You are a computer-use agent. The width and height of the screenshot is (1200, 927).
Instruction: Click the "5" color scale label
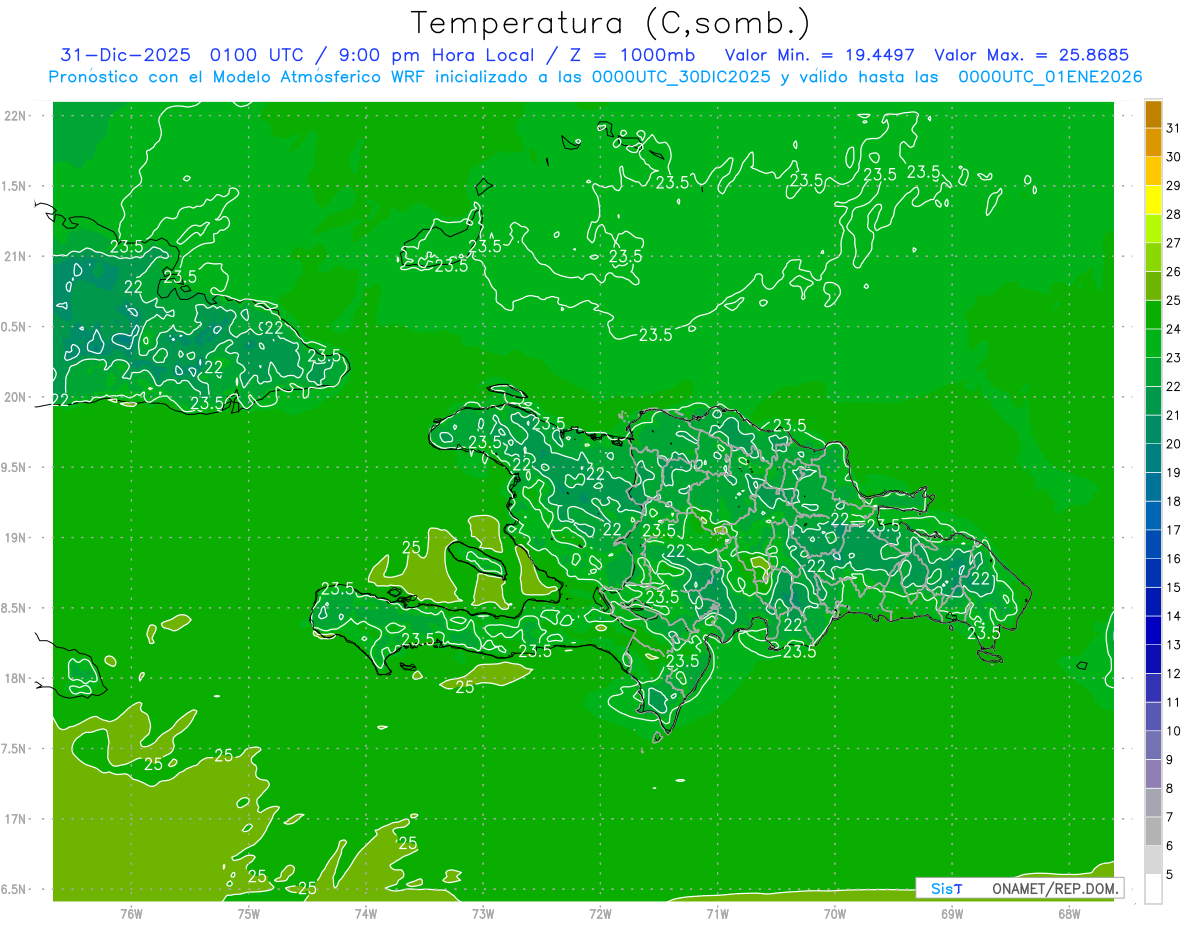1170,874
